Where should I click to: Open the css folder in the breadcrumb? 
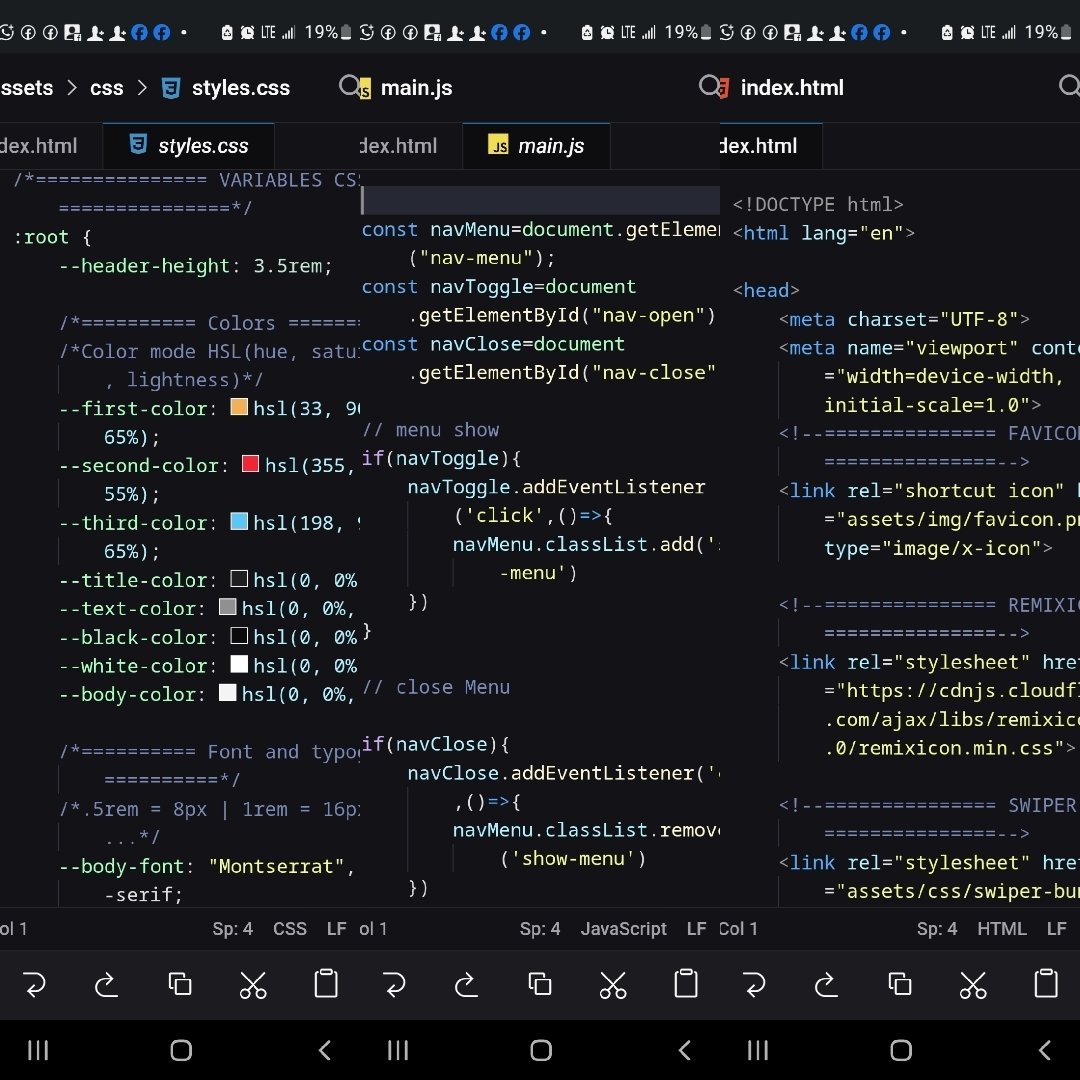click(107, 87)
